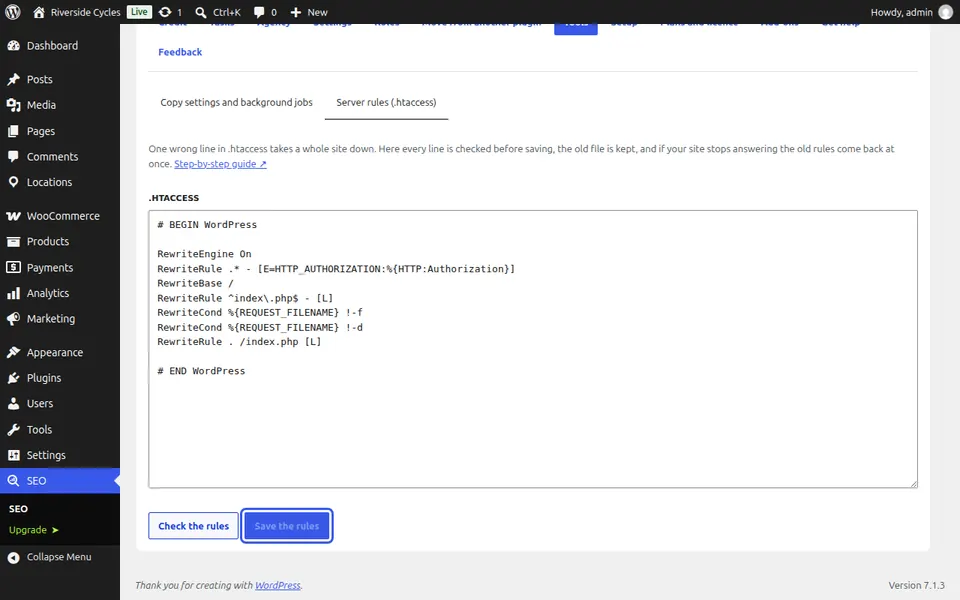
Task: Open the Settings sidebar icon
Action: point(13,455)
